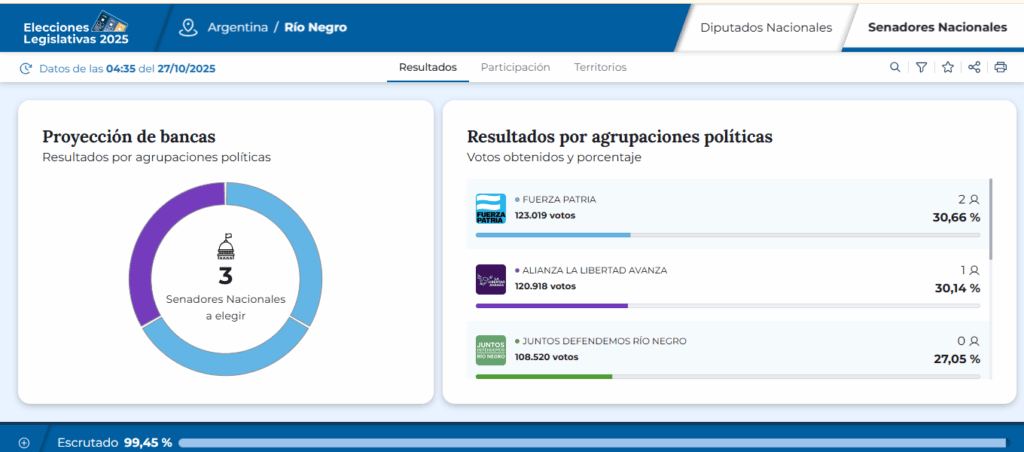Click Argentina in the breadcrumb
Screen dimensions: 1024x452
pyautogui.click(x=236, y=27)
